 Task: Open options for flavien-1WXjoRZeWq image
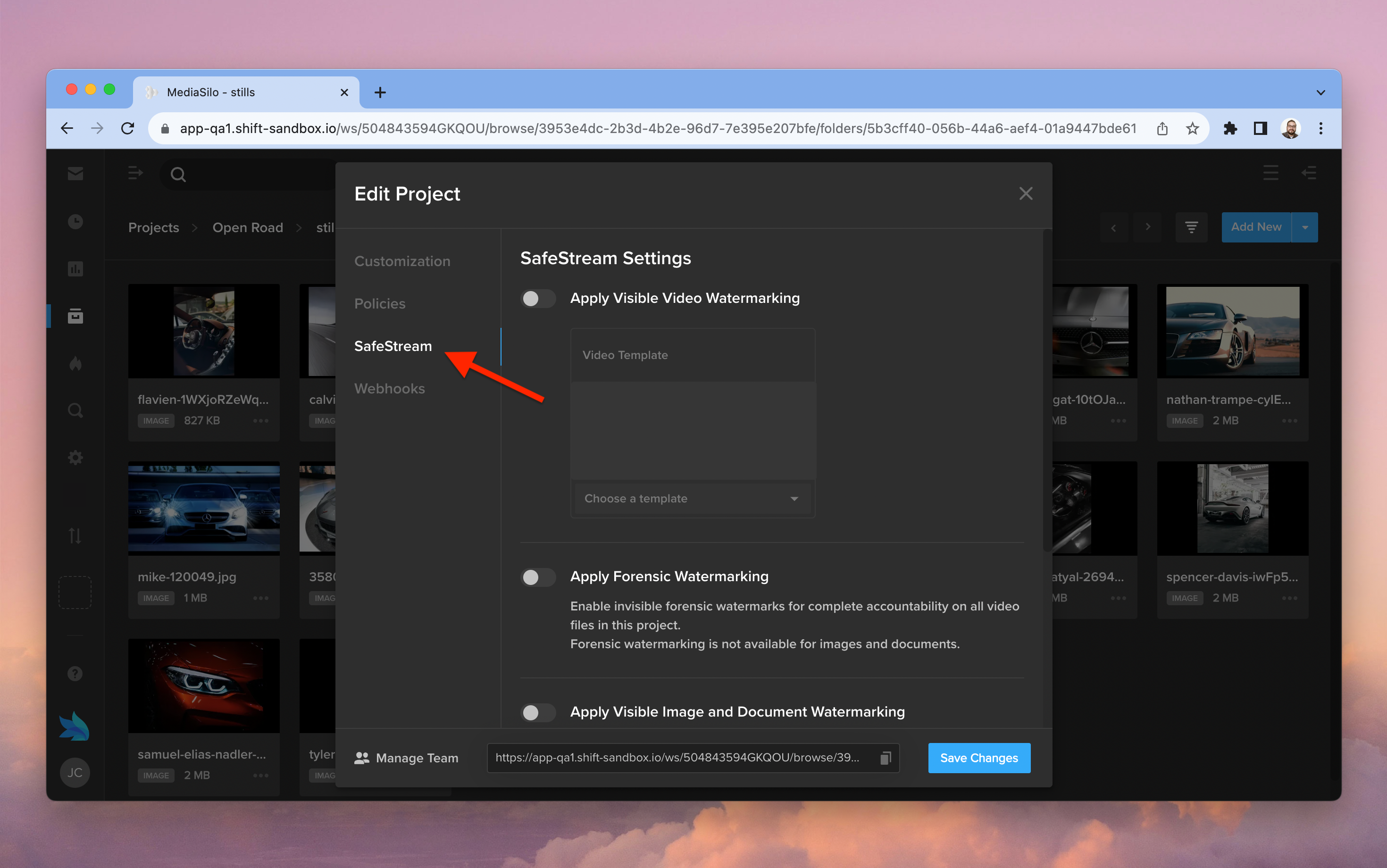click(261, 421)
